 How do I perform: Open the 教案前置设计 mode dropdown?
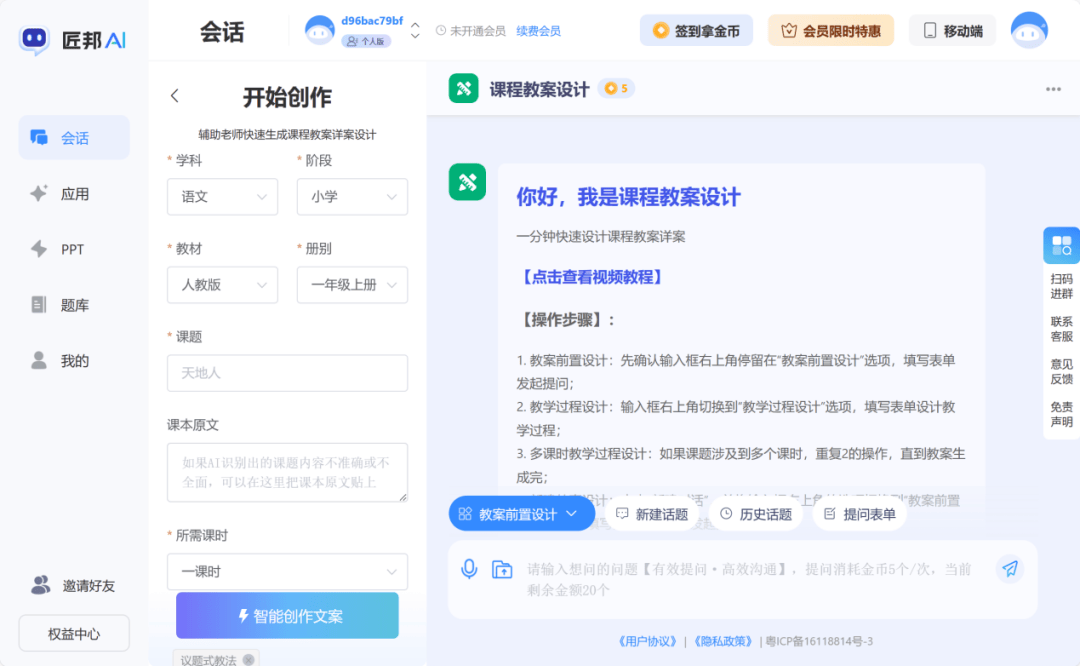(521, 513)
